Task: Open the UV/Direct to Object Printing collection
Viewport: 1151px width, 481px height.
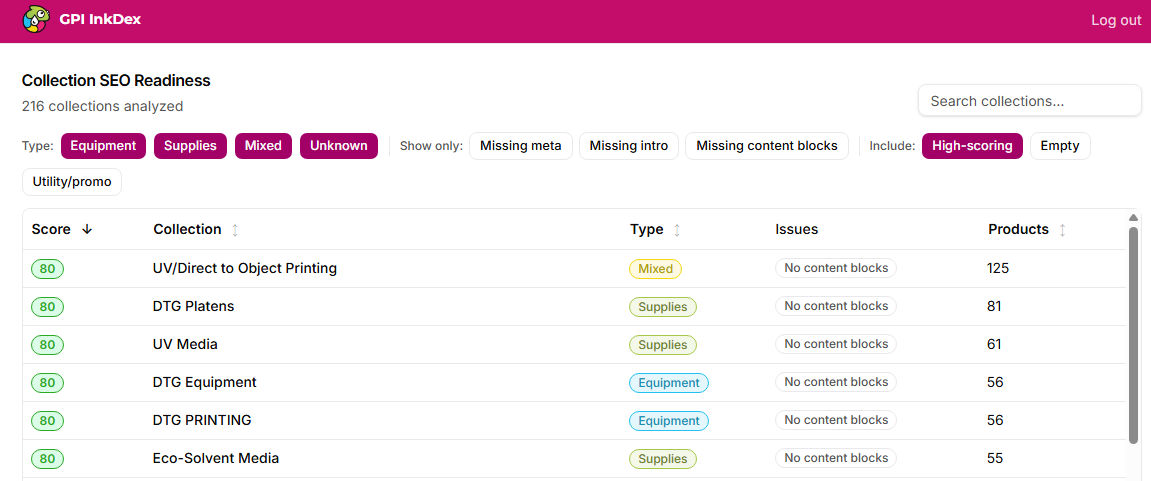Action: click(x=245, y=268)
